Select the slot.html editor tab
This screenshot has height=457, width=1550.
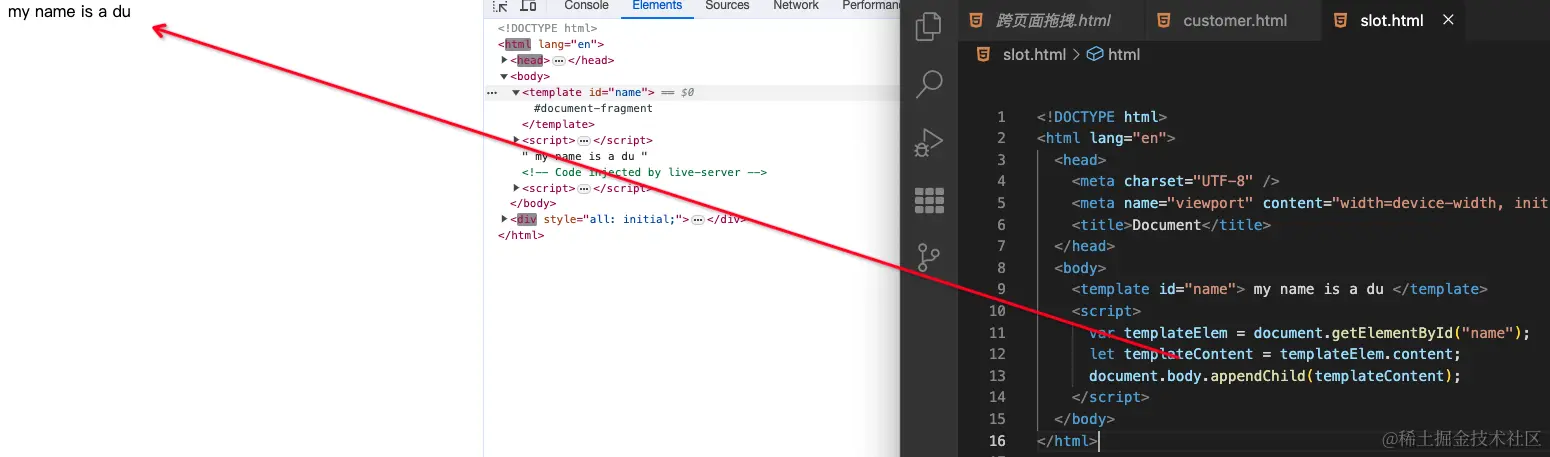(x=1391, y=20)
